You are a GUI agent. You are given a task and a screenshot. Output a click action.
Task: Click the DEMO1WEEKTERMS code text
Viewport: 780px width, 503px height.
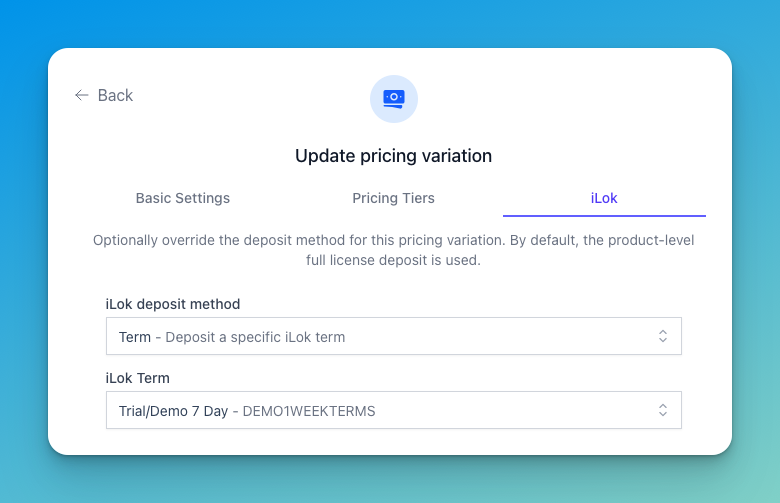pyautogui.click(x=309, y=411)
